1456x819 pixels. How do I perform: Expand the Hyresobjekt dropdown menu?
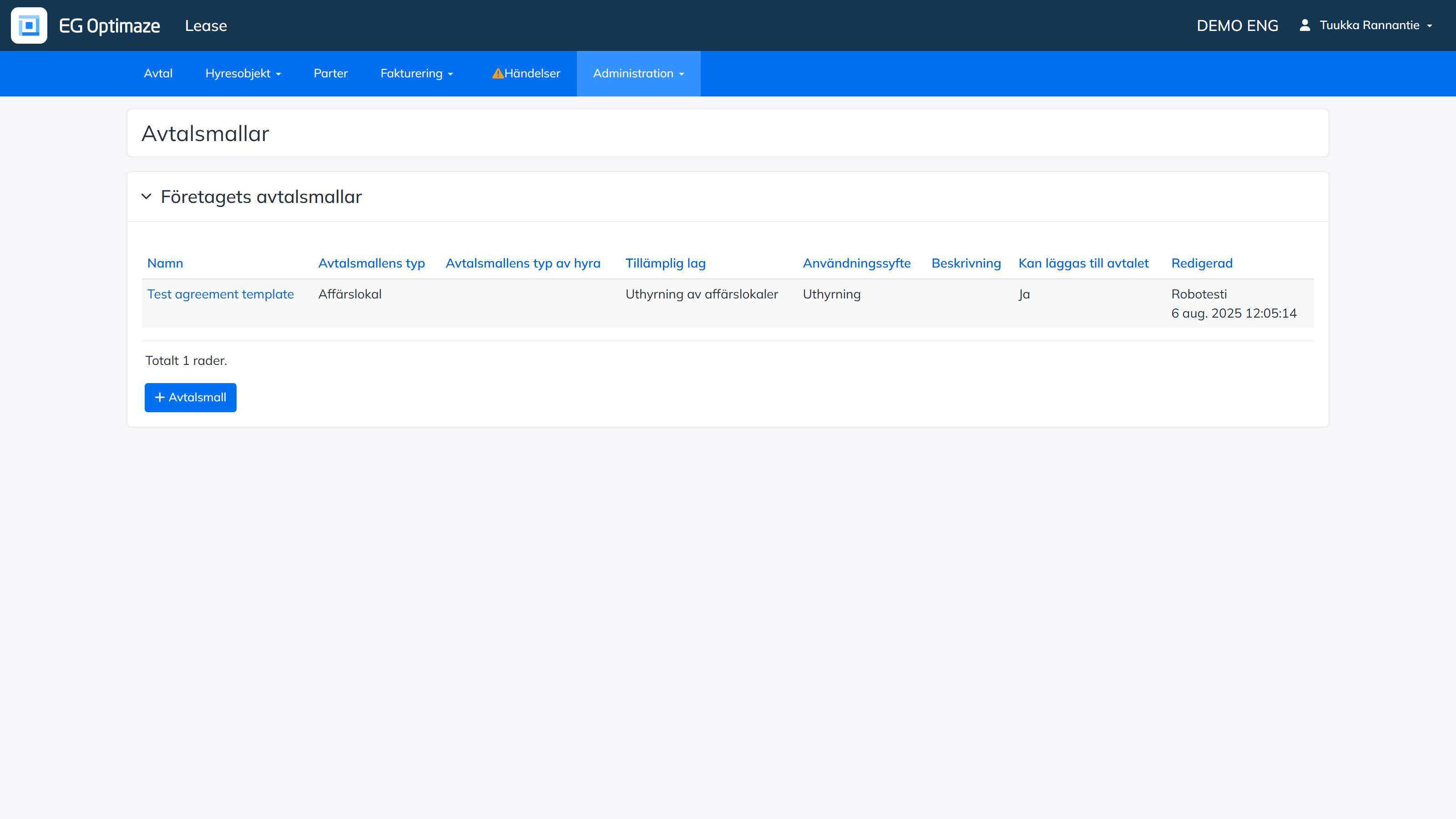[243, 73]
